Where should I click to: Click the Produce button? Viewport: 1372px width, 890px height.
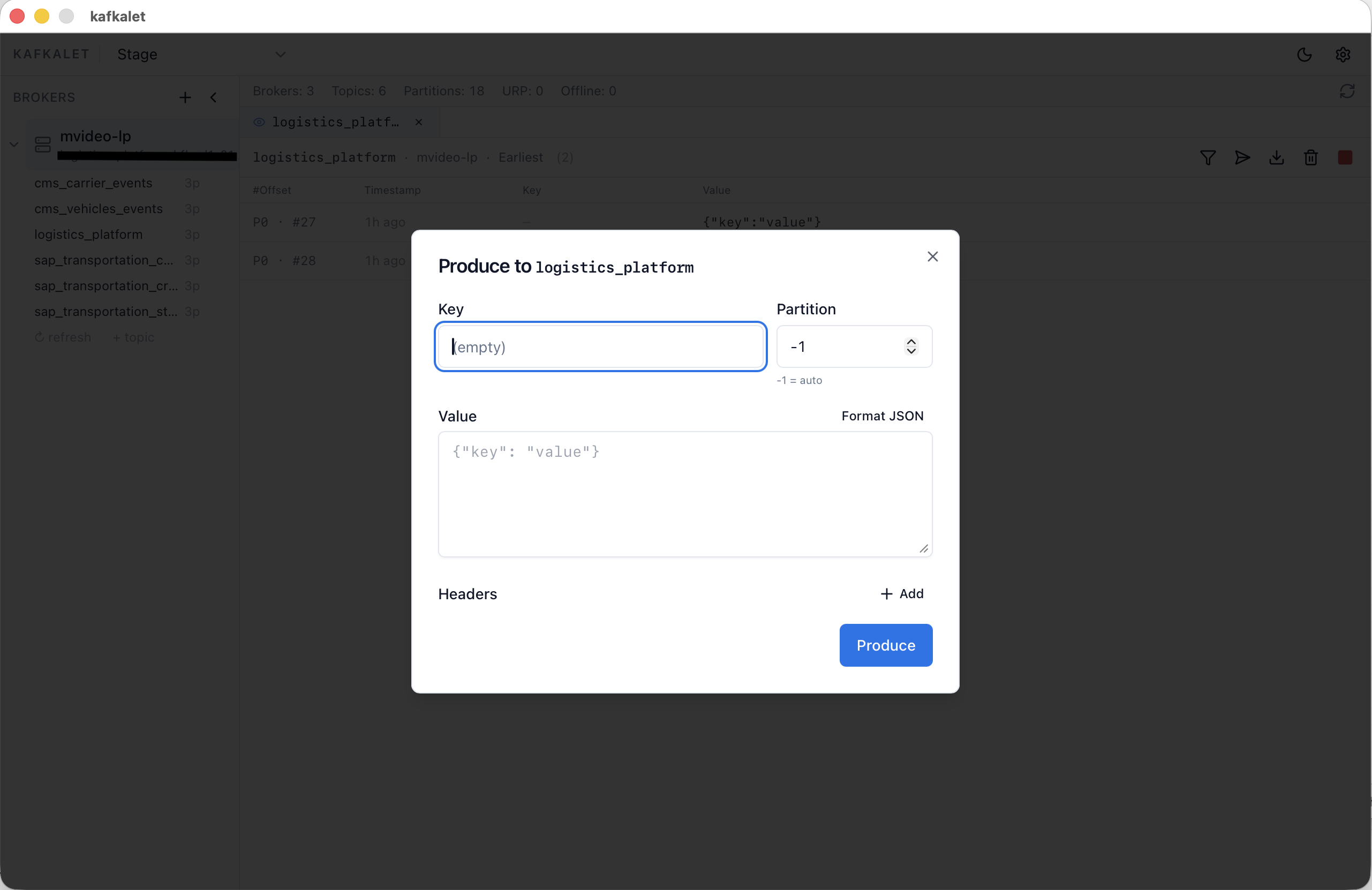(885, 645)
